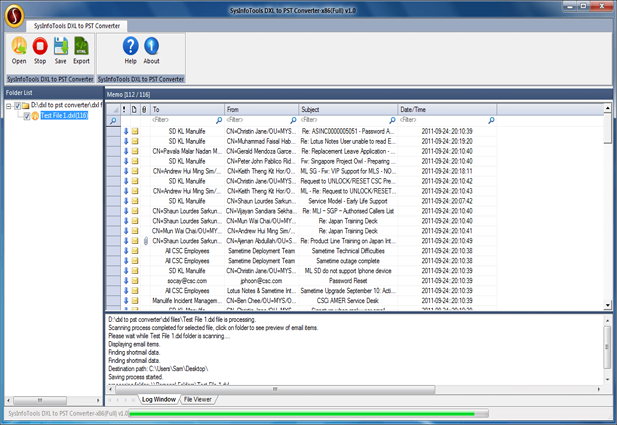Click the folder icon of the D:\dxl to pst converter node
This screenshot has width=617, height=425.
click(x=26, y=105)
